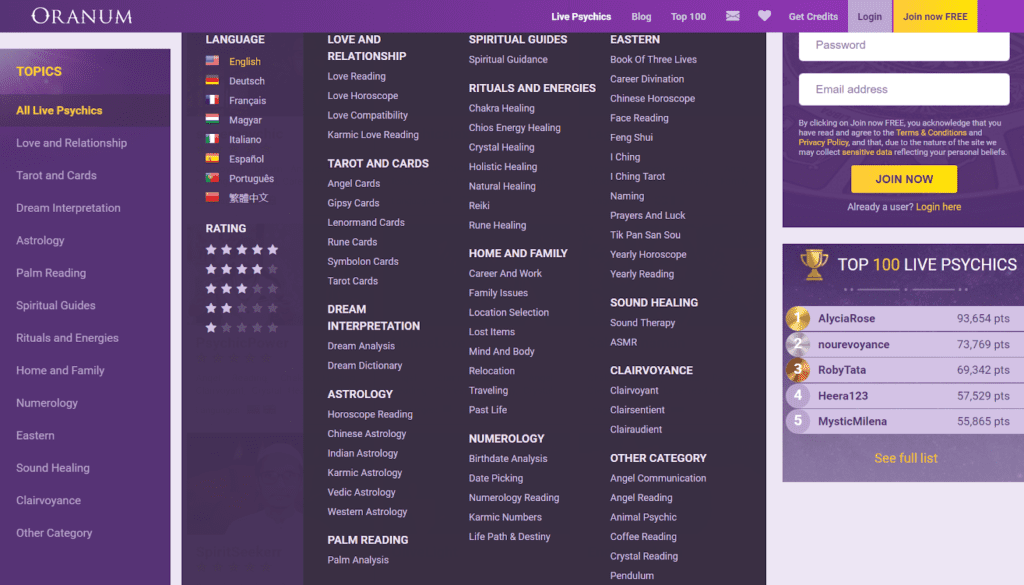Click the Oranum logo
The height and width of the screenshot is (585, 1024).
[82, 16]
